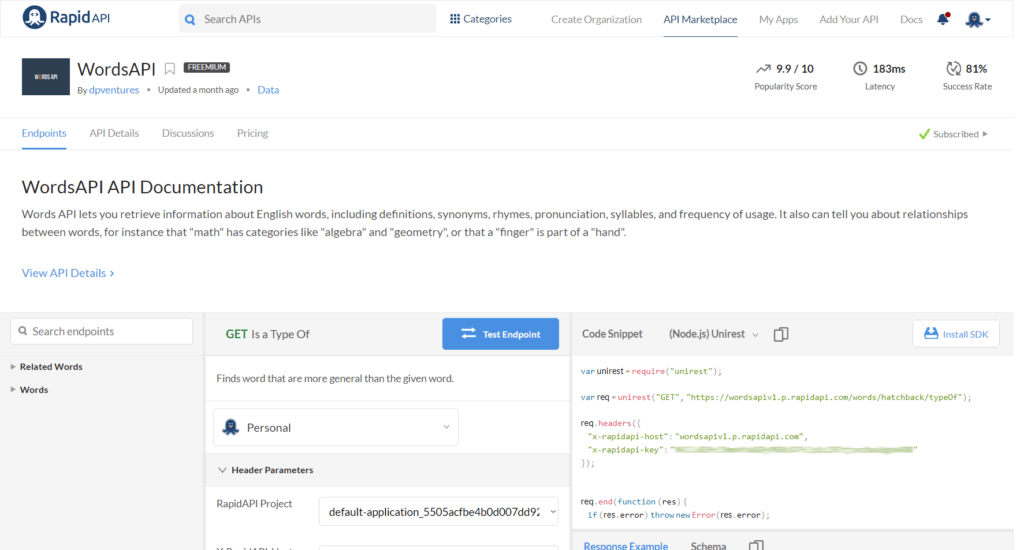1024x550 pixels.
Task: Click the Code Snippet label
Action: [612, 334]
